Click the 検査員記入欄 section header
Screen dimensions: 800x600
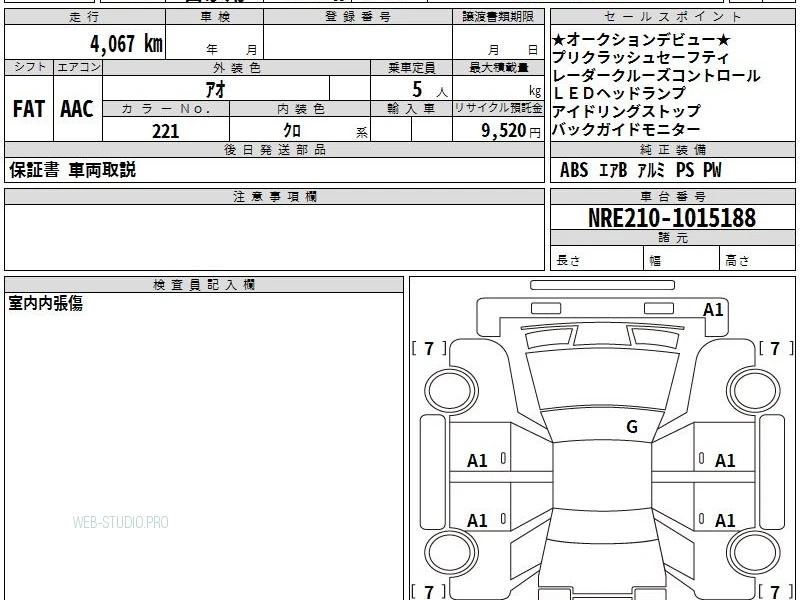click(203, 285)
